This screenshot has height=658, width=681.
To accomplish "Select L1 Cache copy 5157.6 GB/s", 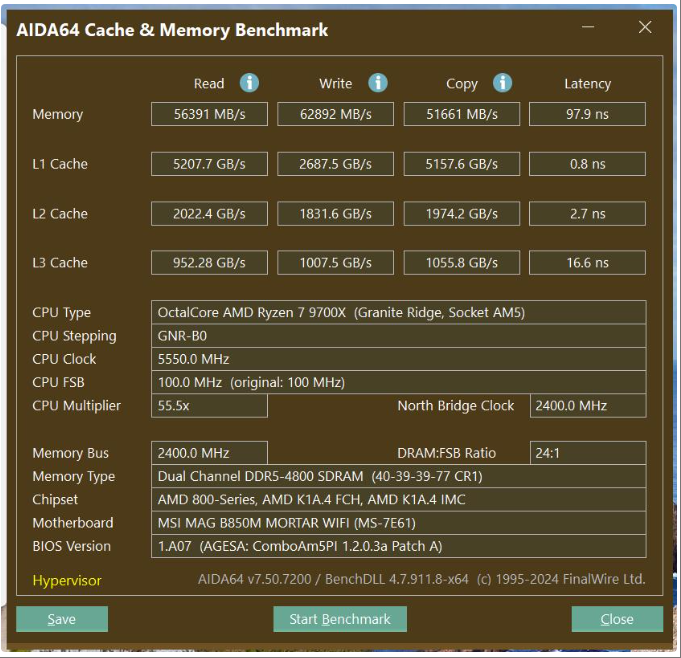I will coord(462,164).
